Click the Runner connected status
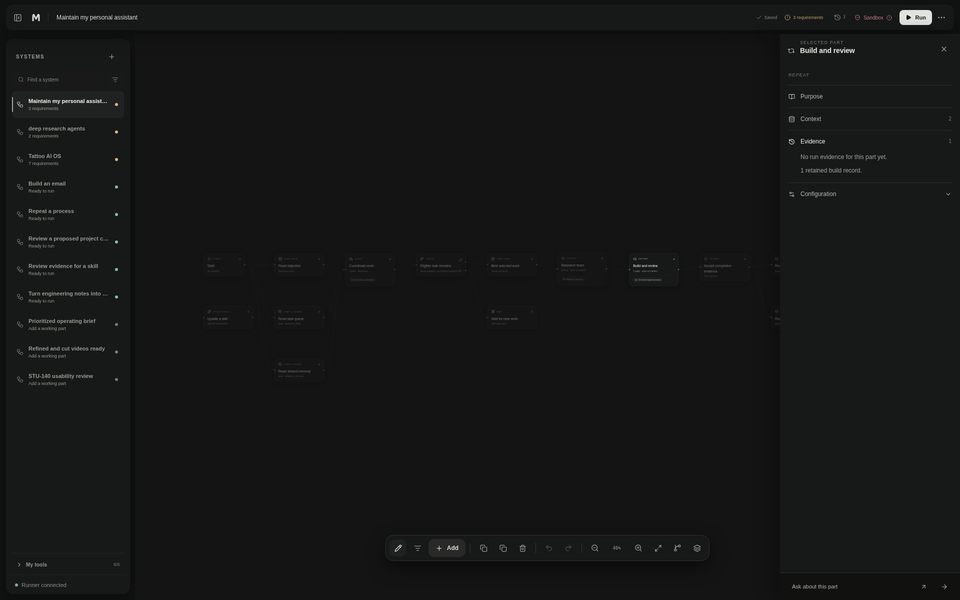Screen dimensions: 960x600 [x=41, y=585]
